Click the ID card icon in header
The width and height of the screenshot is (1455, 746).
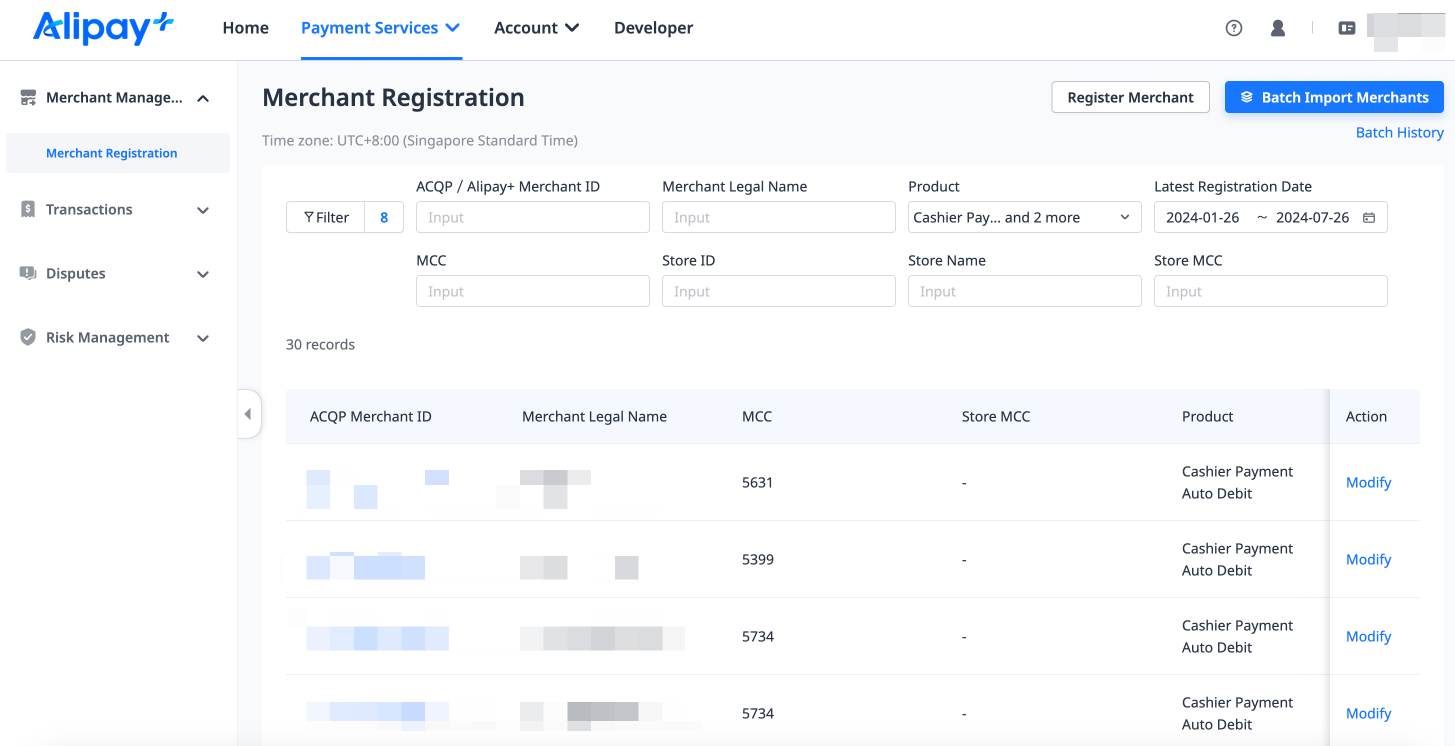pyautogui.click(x=1347, y=28)
